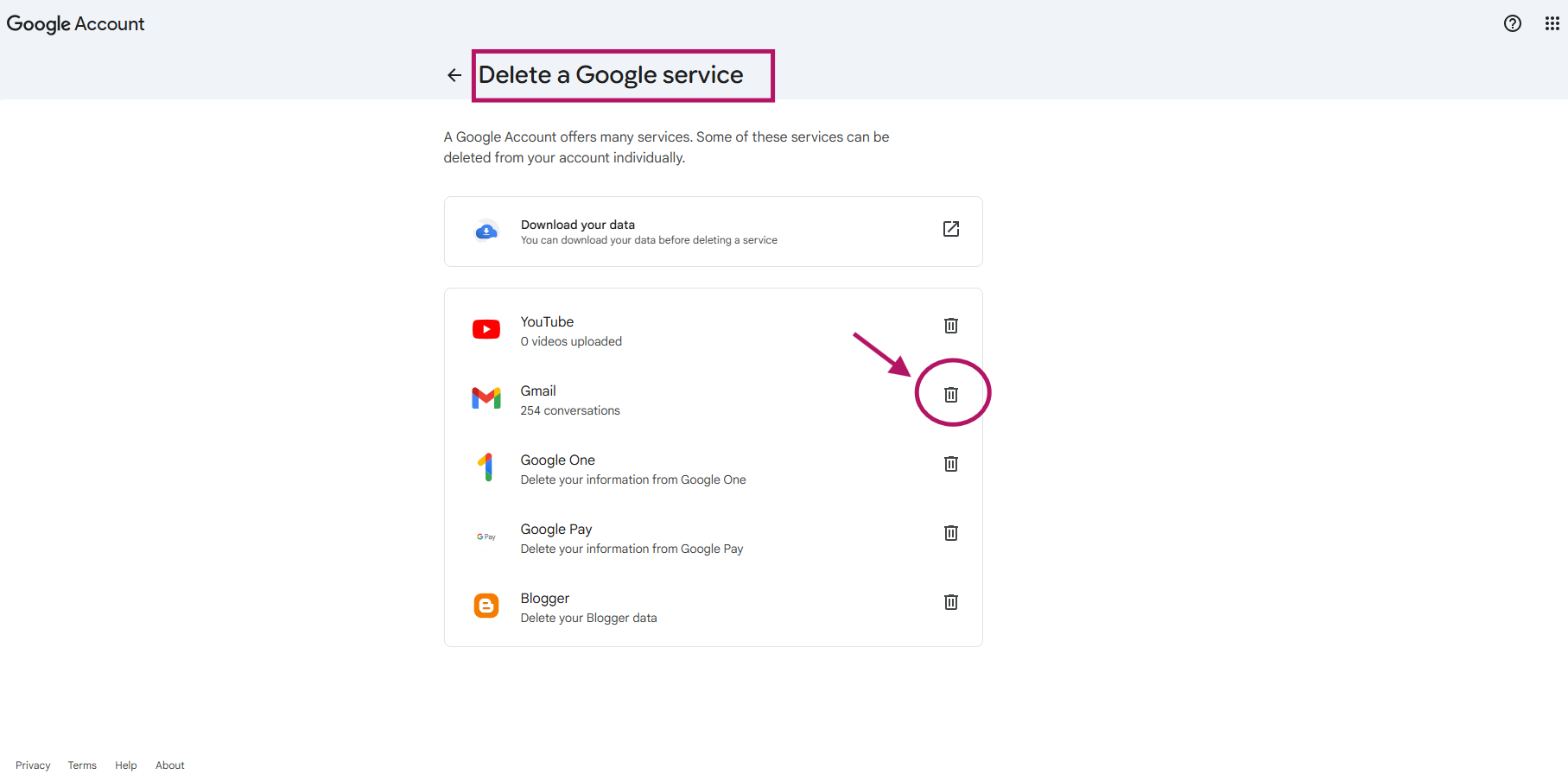Click the back arrow next to the page title
This screenshot has width=1568, height=781.
[x=454, y=75]
